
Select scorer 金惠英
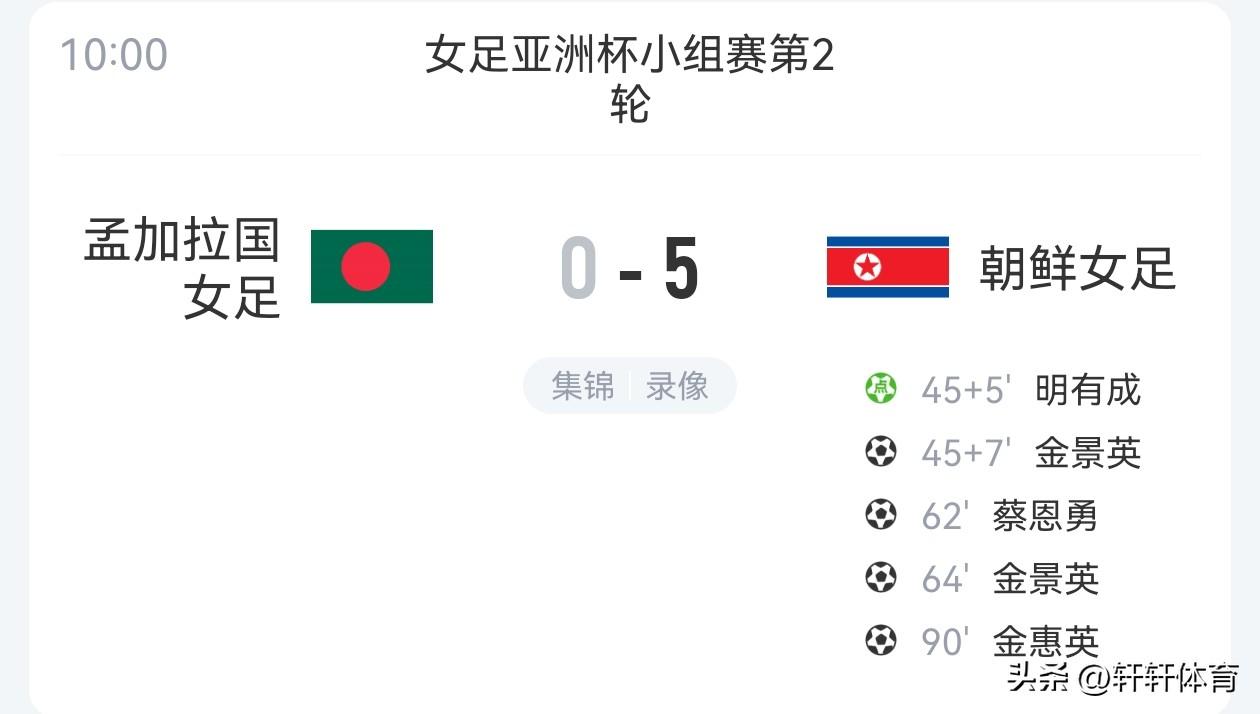[x=1045, y=641]
